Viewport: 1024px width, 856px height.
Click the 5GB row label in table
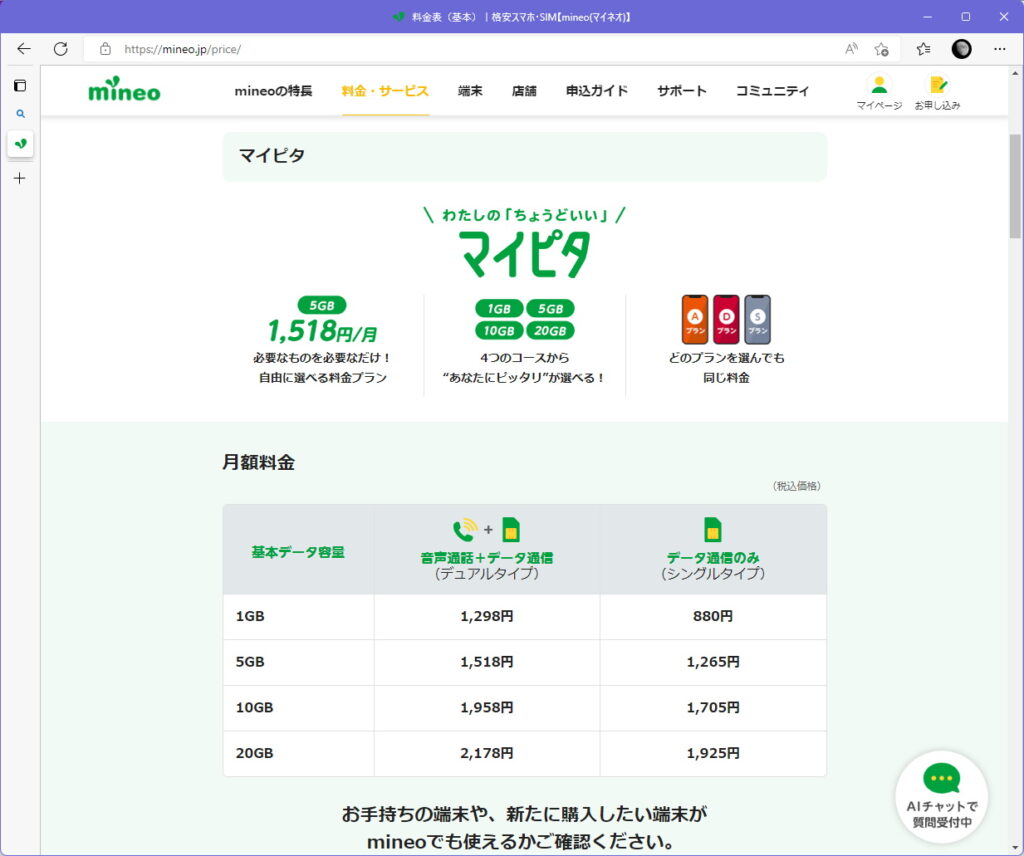pos(250,662)
